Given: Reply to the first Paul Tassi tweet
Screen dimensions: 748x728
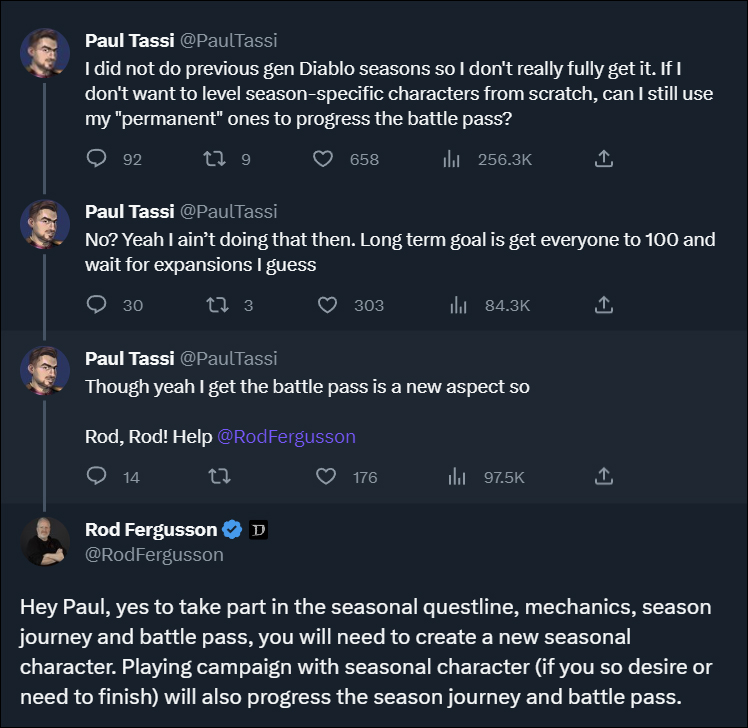Looking at the screenshot, I should (97, 159).
